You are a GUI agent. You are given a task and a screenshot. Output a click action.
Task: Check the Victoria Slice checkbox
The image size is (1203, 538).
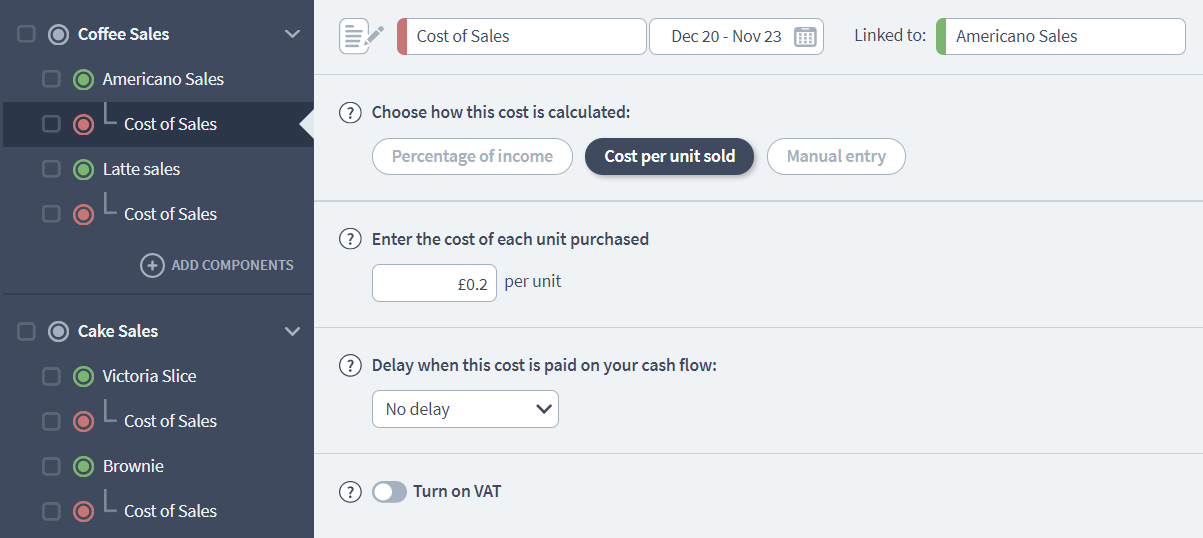[x=51, y=376]
